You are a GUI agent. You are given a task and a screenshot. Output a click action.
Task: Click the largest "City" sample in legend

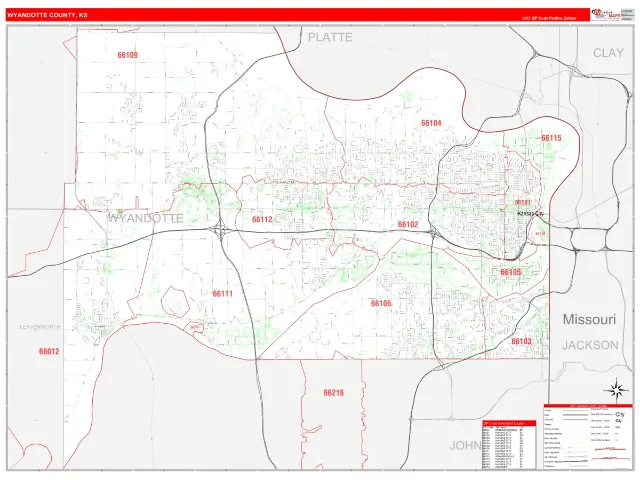point(619,414)
